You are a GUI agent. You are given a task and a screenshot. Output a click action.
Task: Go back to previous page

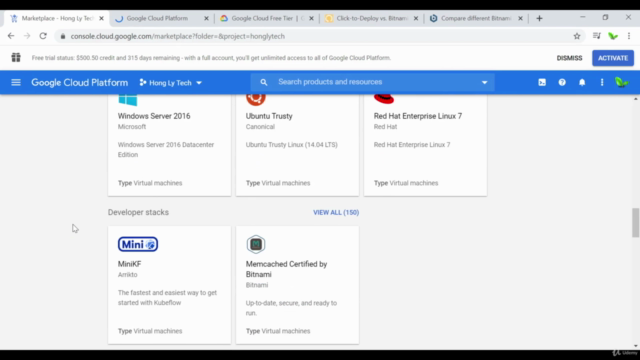pos(11,36)
